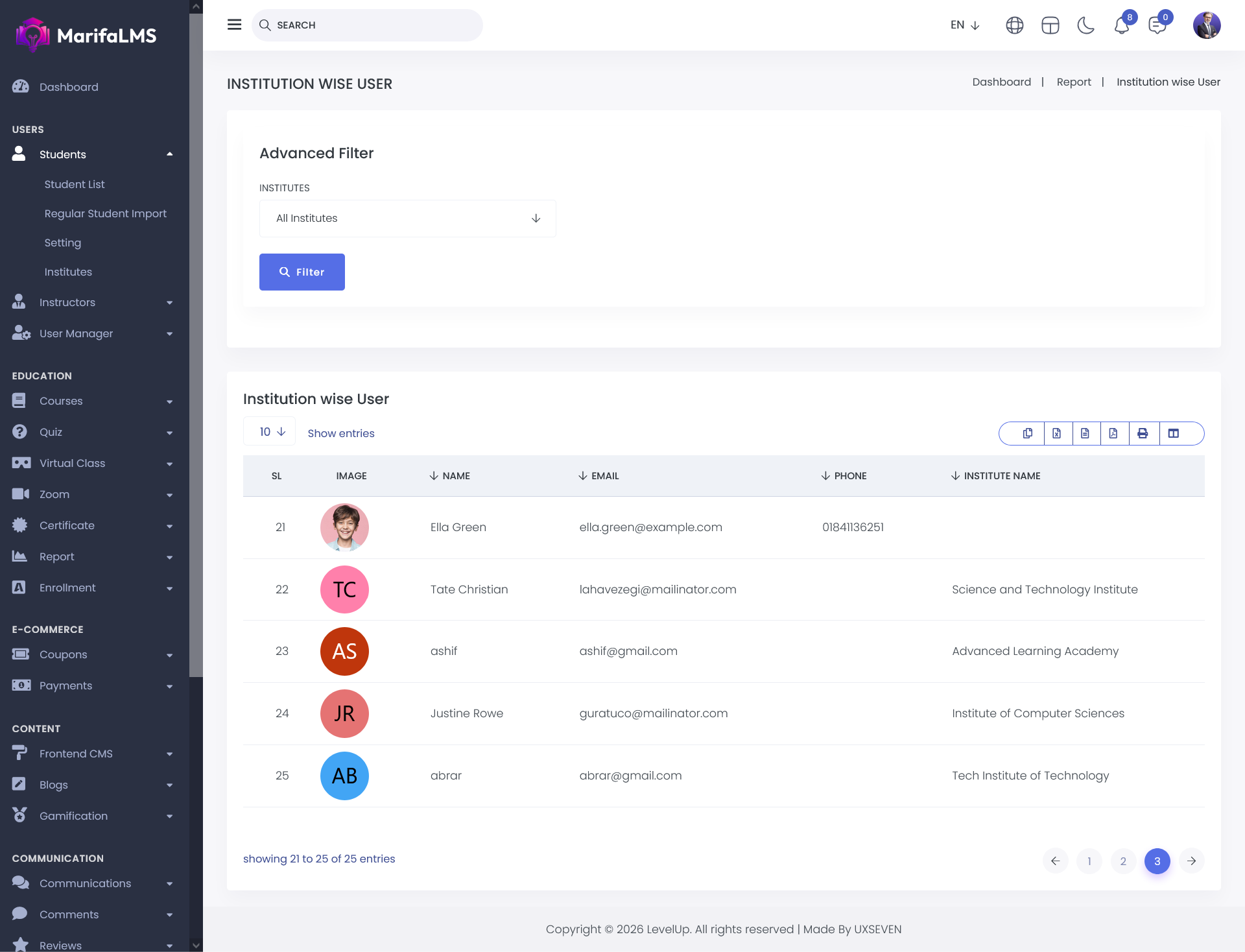Export the table as PDF

pos(1113,433)
